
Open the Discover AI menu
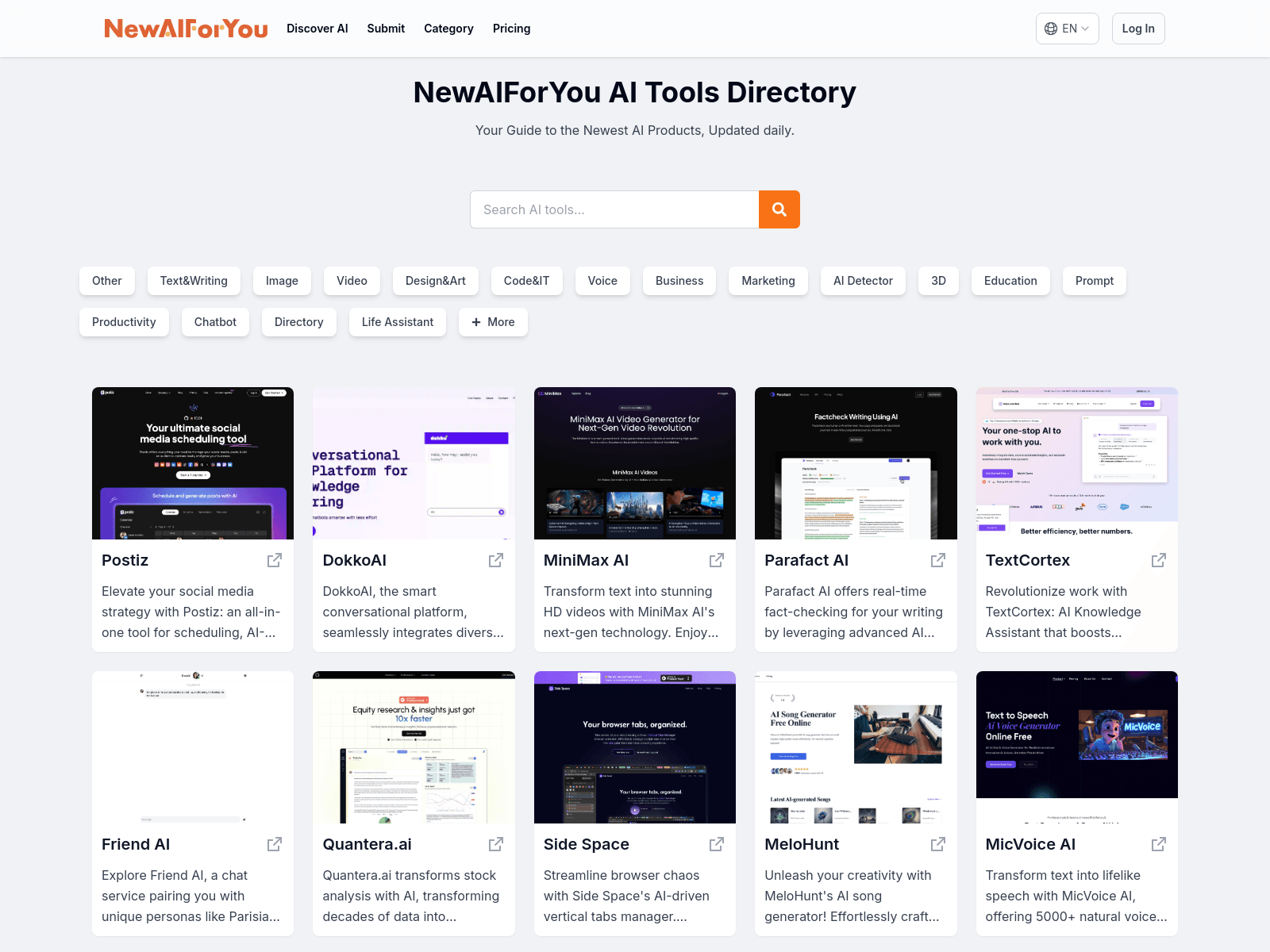(317, 29)
